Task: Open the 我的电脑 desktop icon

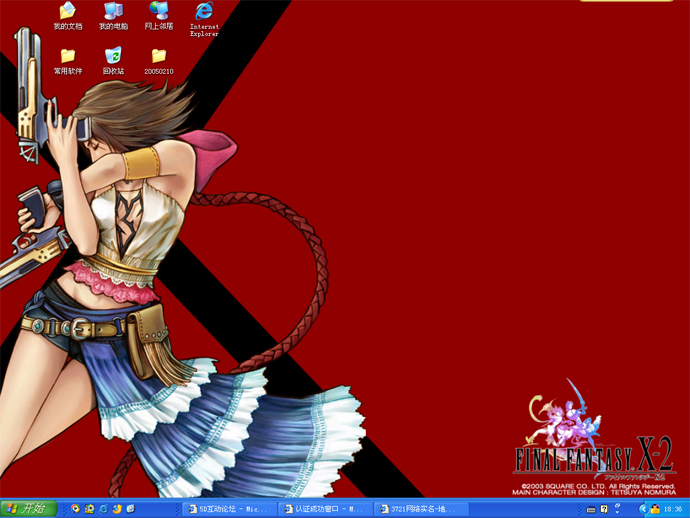Action: [x=114, y=16]
